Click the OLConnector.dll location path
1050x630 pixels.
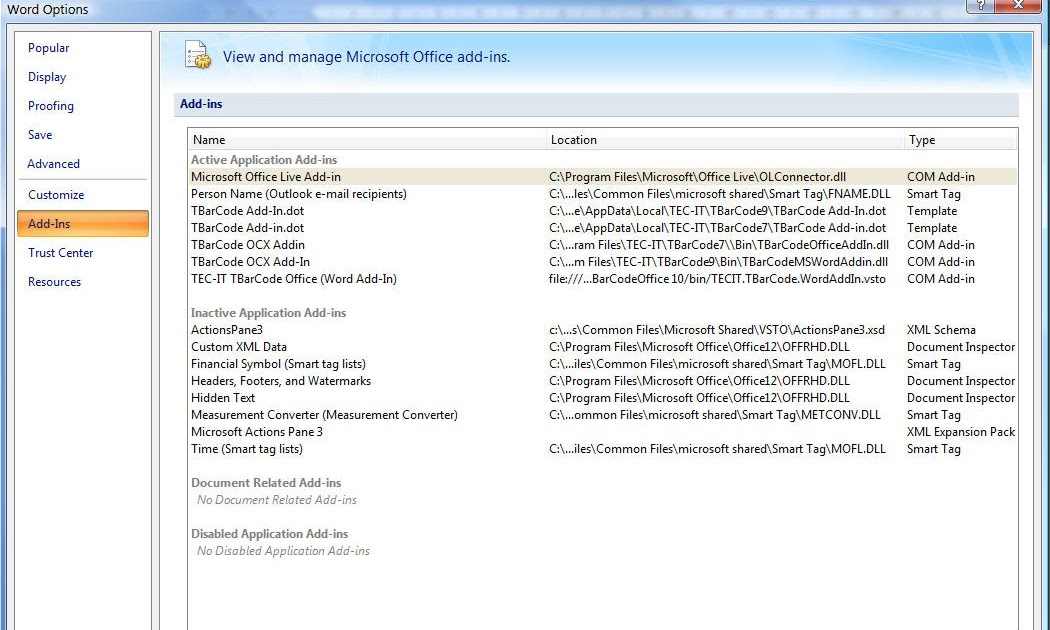tap(697, 177)
